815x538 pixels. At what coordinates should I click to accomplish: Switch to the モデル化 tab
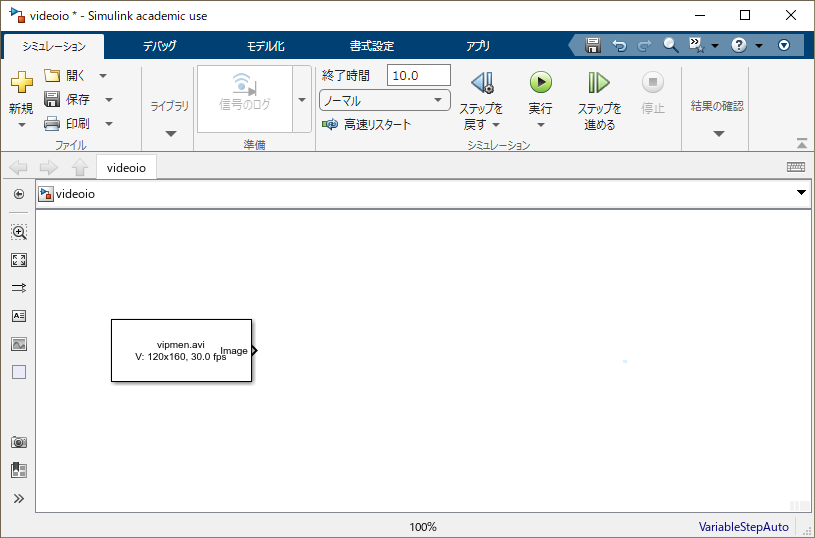coord(266,46)
